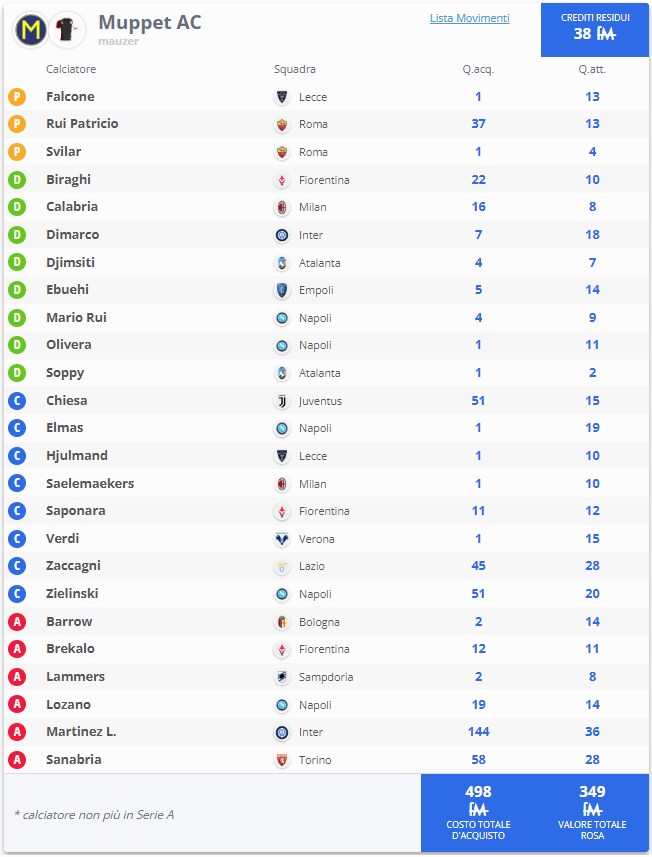
Task: Click the Verona crest beside Verdi
Action: (x=282, y=539)
